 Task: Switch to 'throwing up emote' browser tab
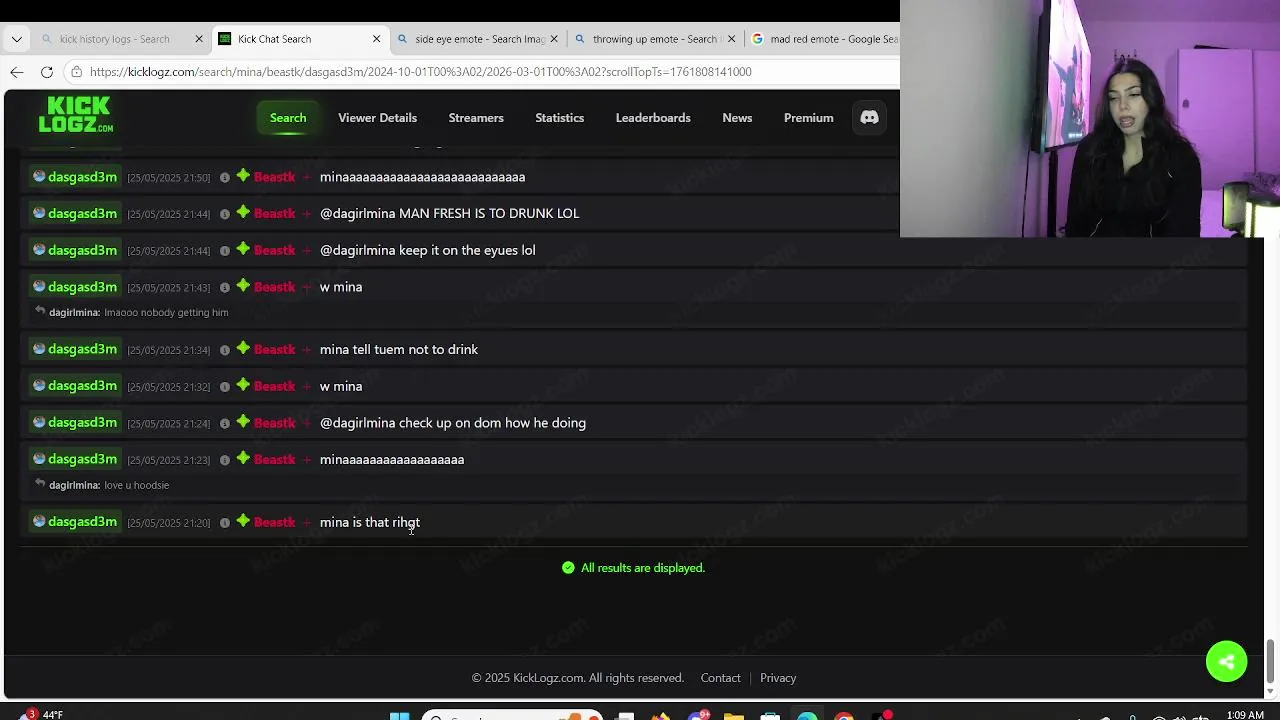(655, 39)
